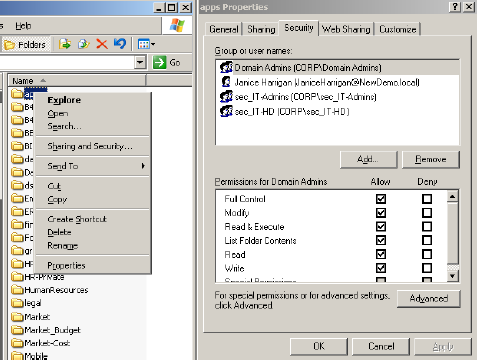Click the Add... button

tap(368, 159)
